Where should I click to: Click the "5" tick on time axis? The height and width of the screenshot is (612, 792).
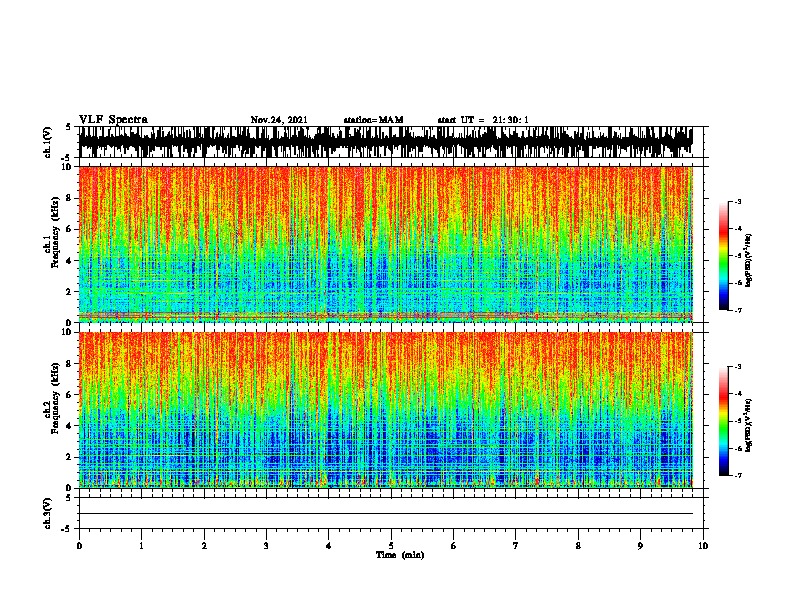coord(391,546)
